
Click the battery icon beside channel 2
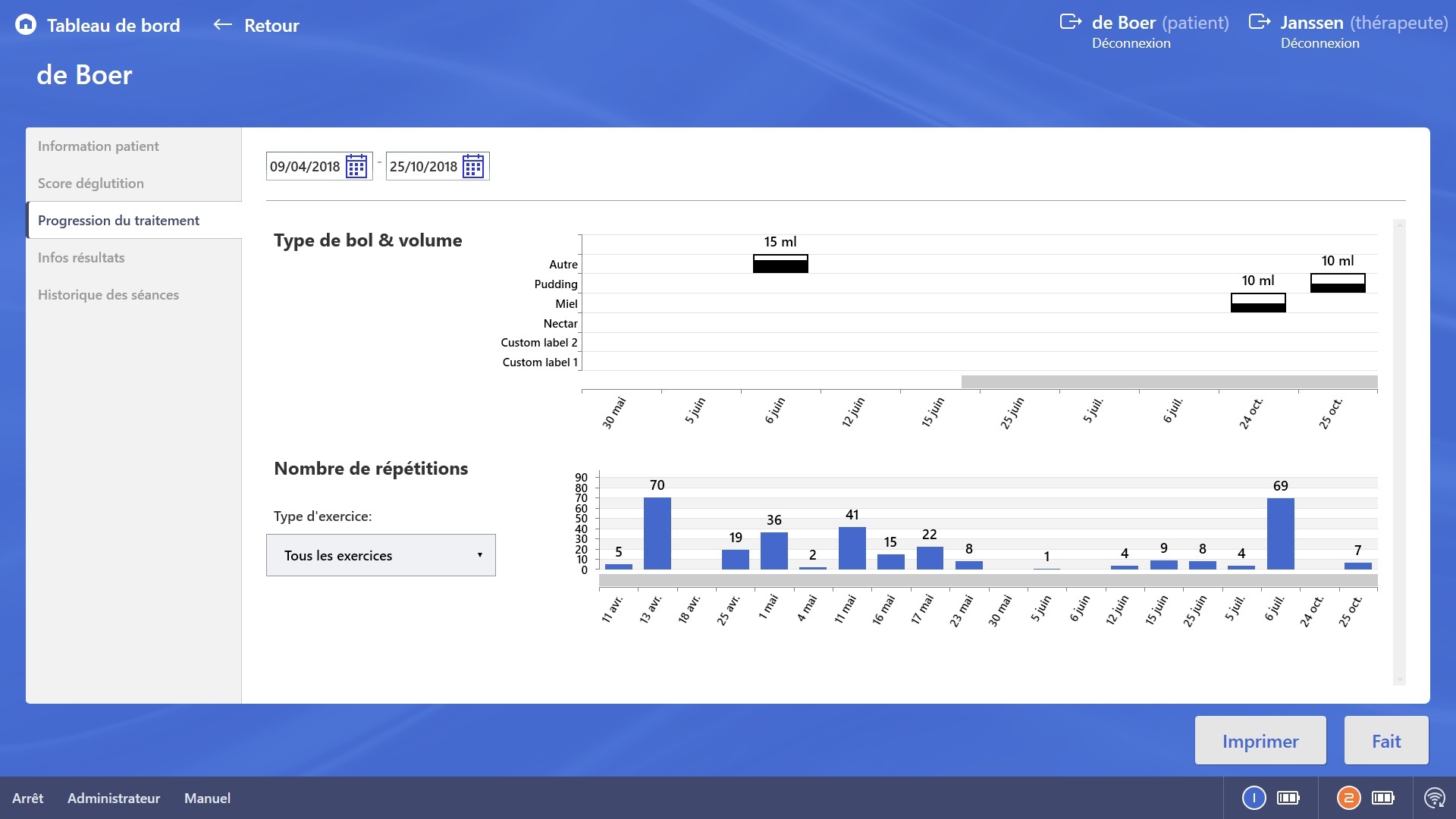(x=1383, y=798)
